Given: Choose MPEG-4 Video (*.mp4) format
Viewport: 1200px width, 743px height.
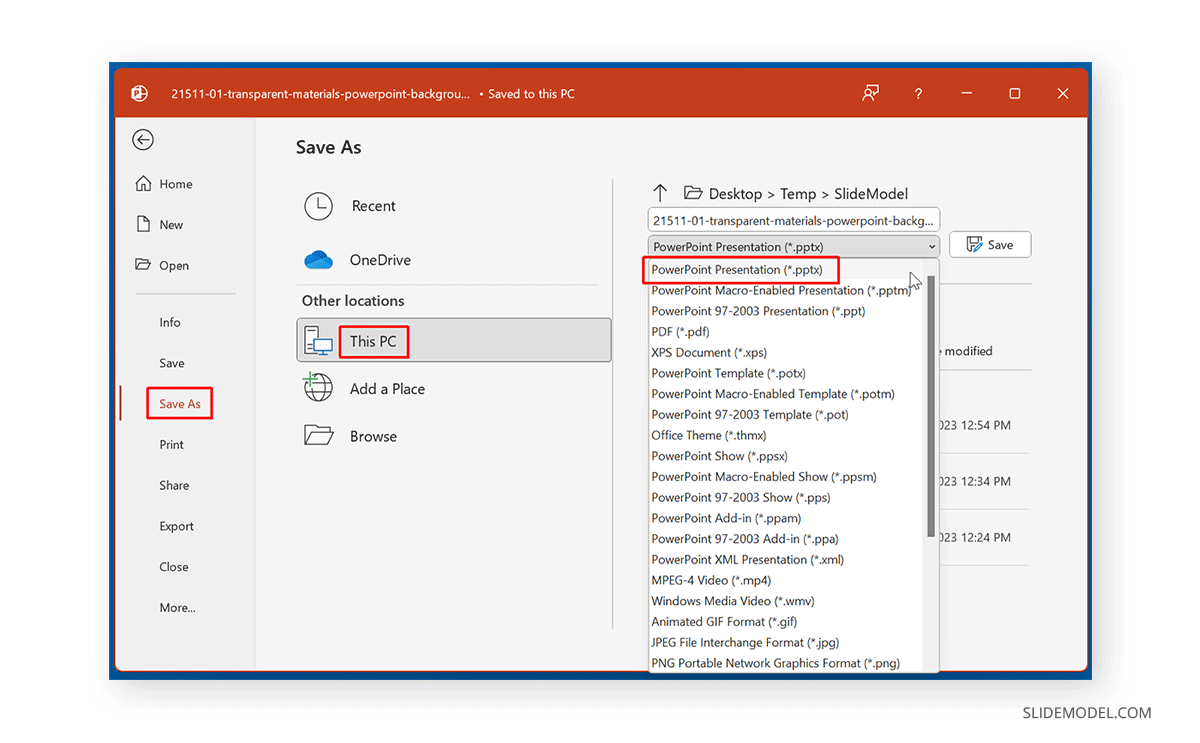Looking at the screenshot, I should tap(711, 580).
